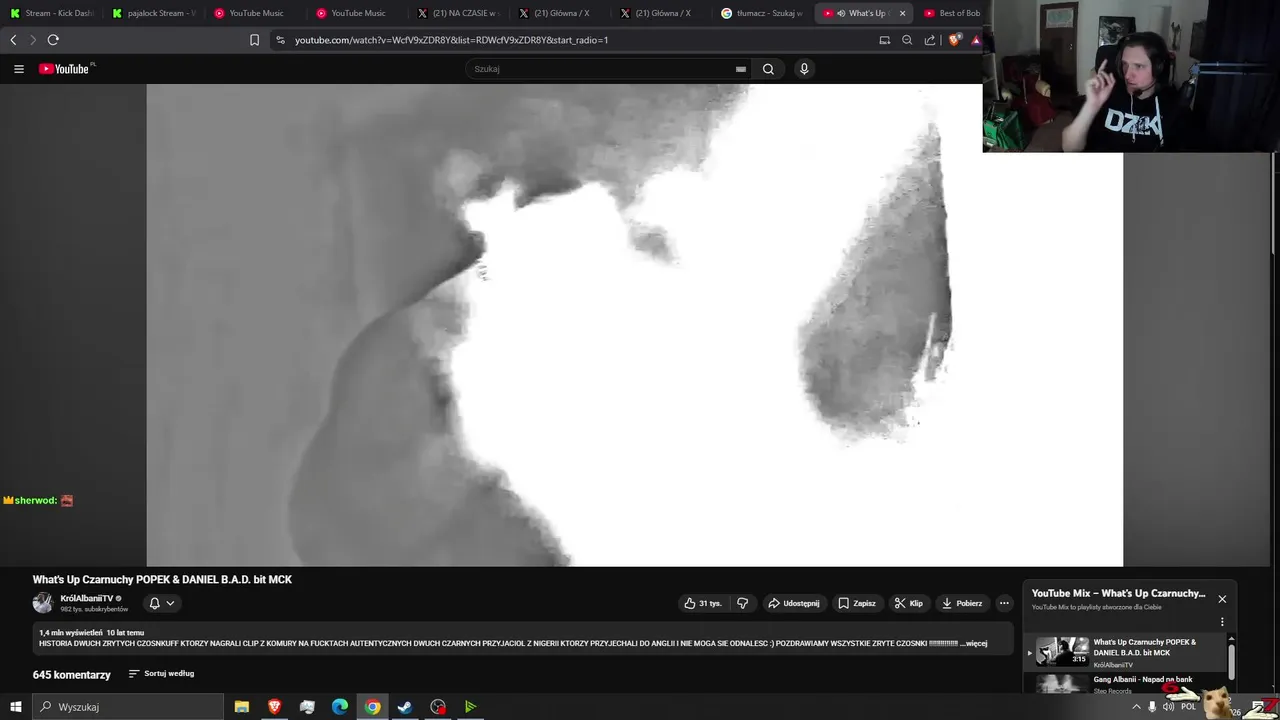
Task: Open the YouTube hamburger guide menu
Action: (18, 69)
